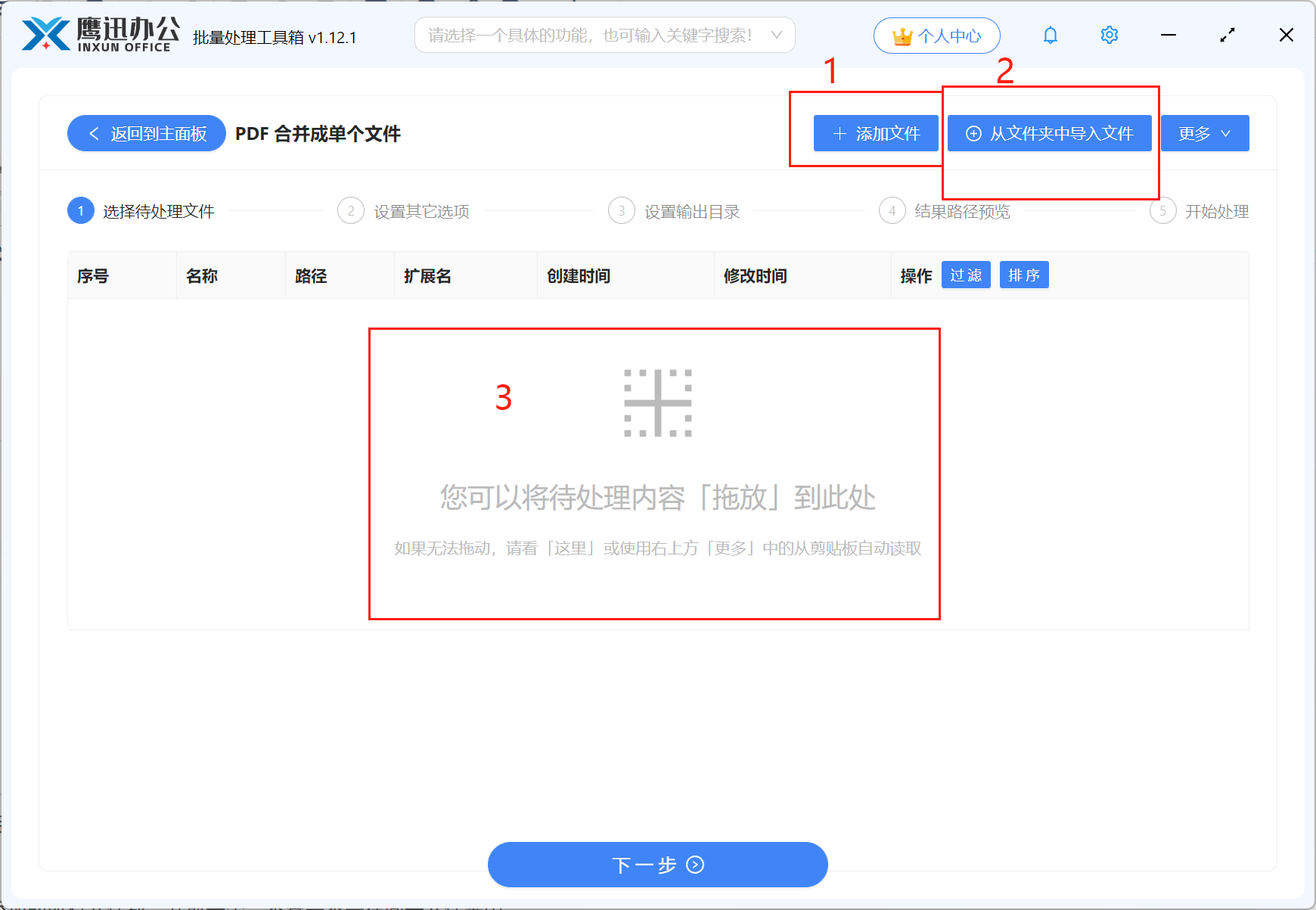The height and width of the screenshot is (910, 1316).
Task: Click the 鹰迅办公 logo
Action: tap(98, 33)
